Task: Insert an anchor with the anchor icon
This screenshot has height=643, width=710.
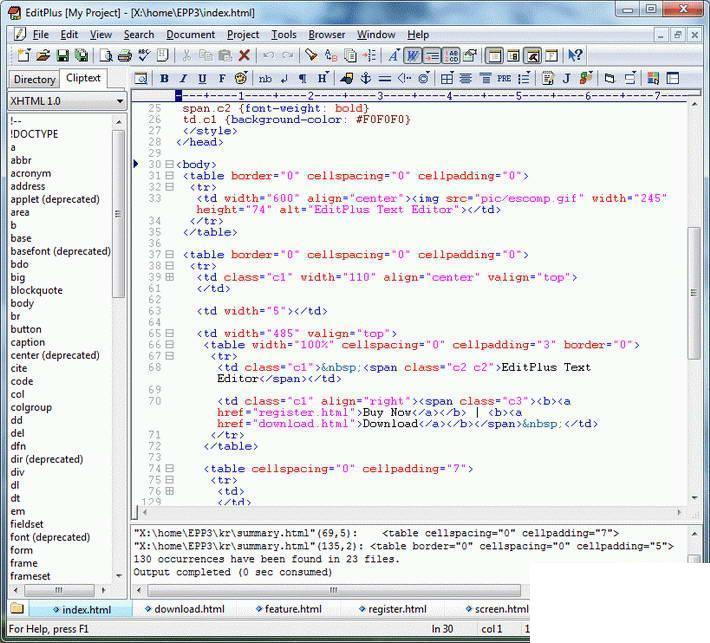Action: (365, 78)
